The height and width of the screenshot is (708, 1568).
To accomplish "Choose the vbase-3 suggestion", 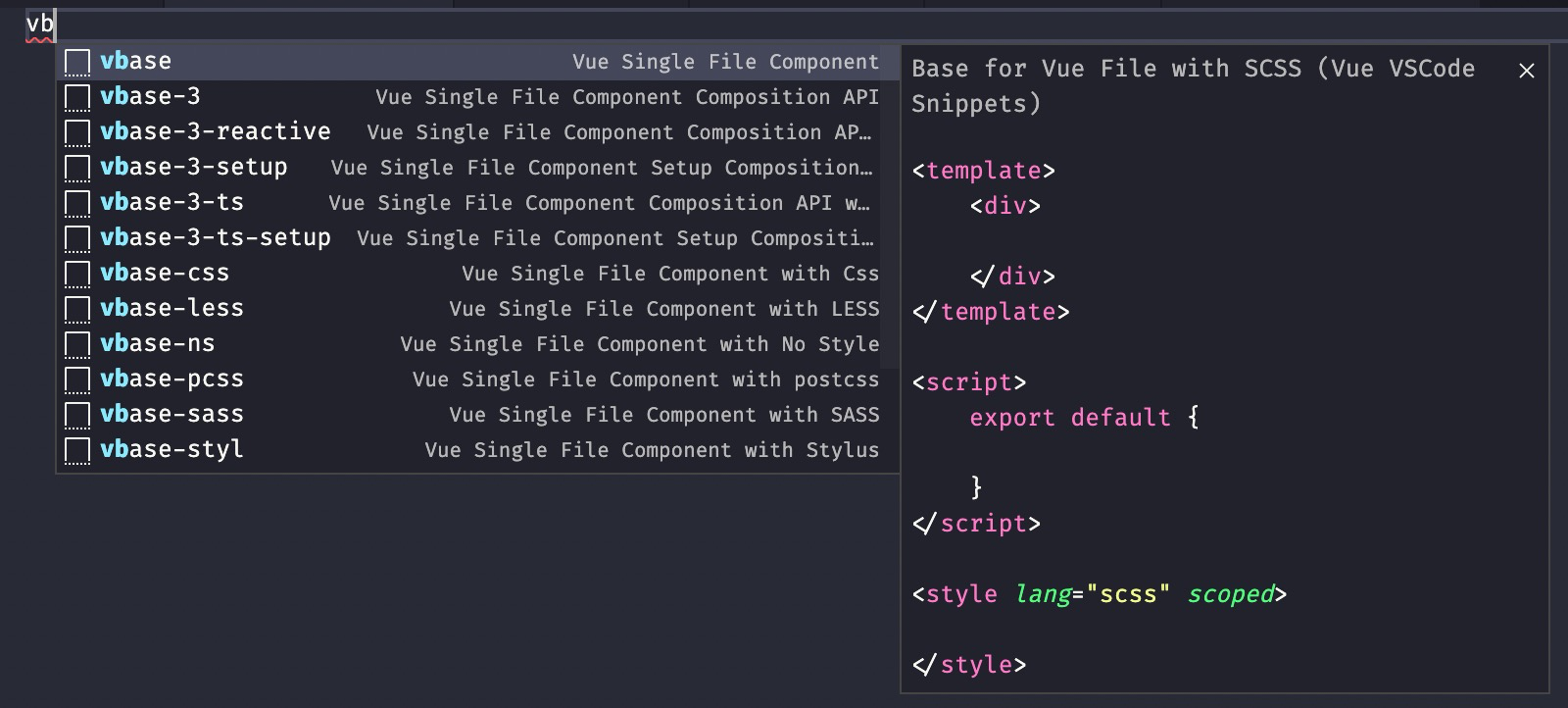I will click(x=477, y=97).
